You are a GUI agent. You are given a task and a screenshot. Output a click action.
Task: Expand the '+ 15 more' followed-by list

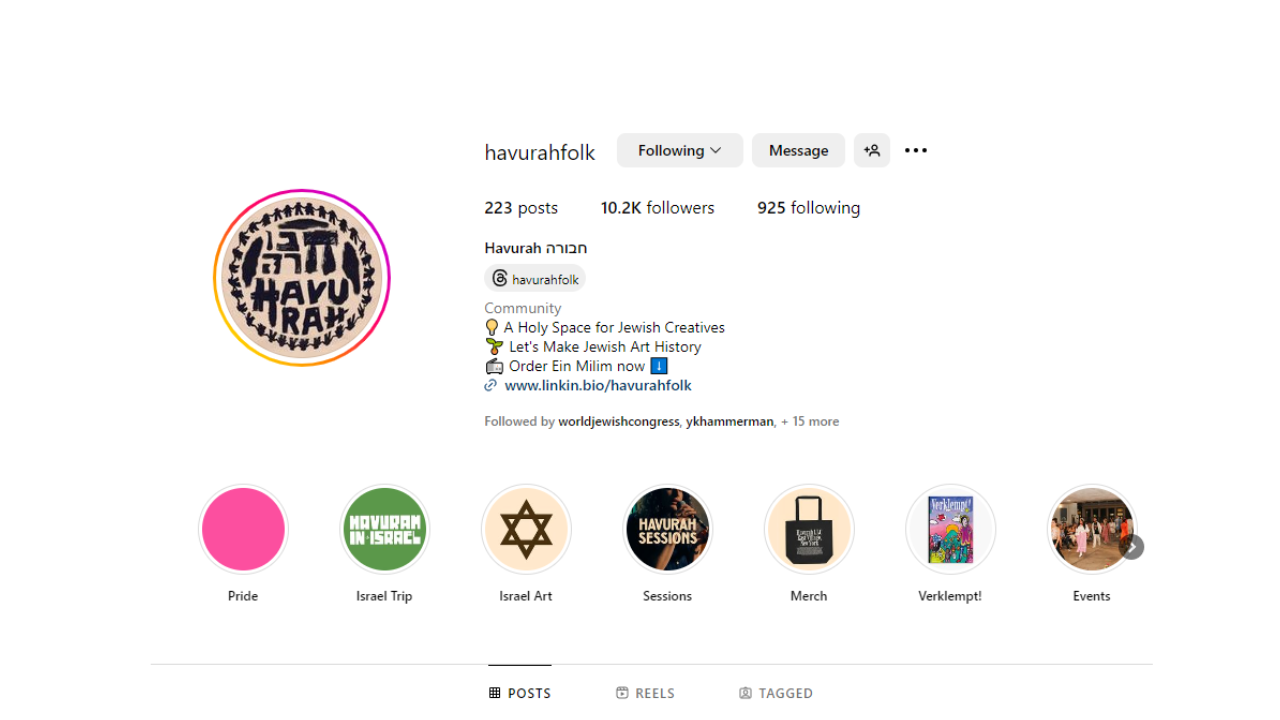(810, 422)
